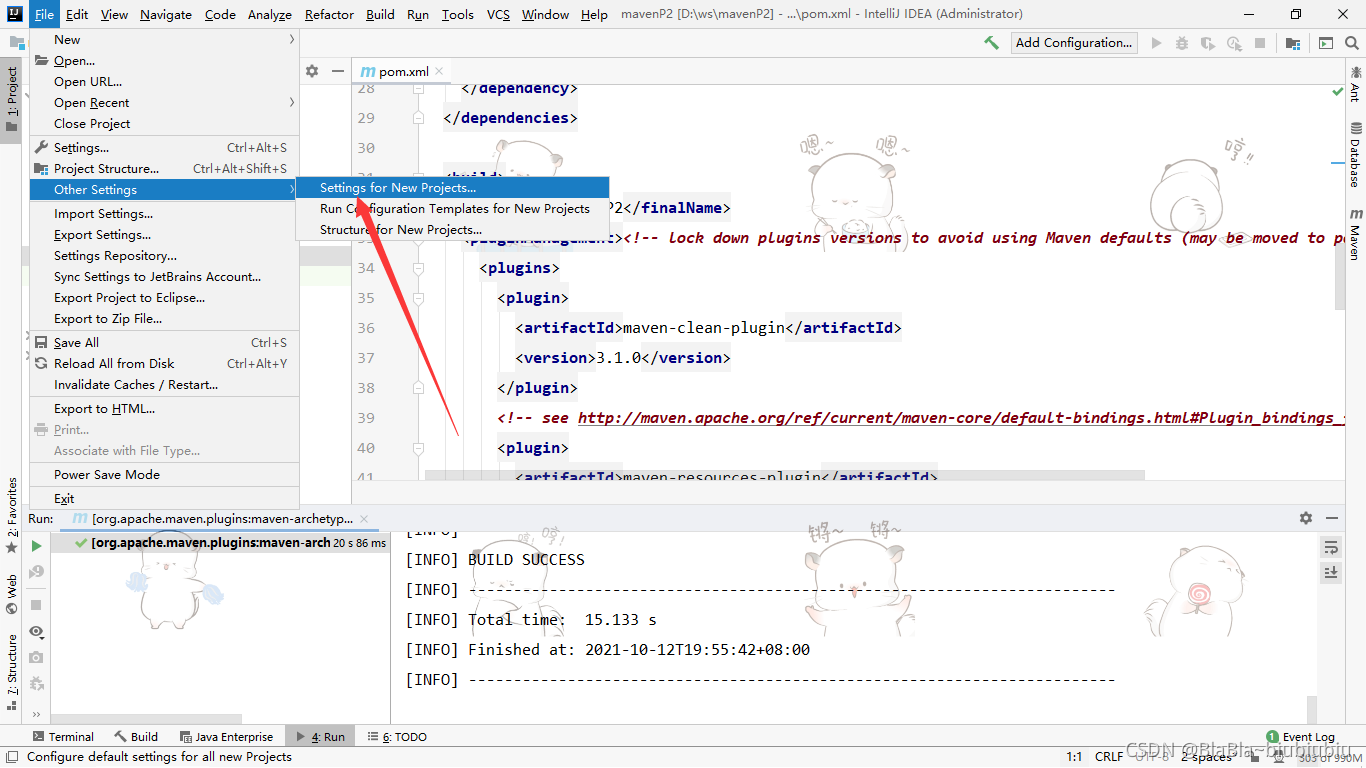Open the Event Log tool window

[x=1300, y=737]
